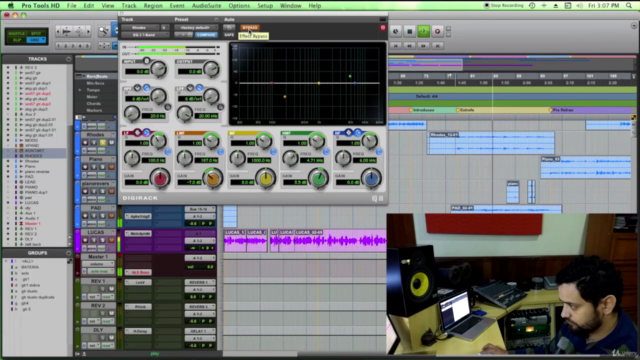
Task: Open the File menu
Action: (71, 6)
